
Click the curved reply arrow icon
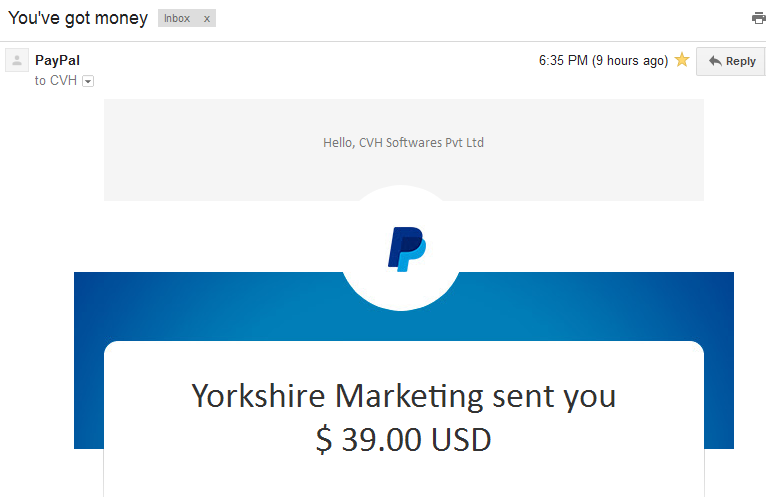(x=715, y=61)
